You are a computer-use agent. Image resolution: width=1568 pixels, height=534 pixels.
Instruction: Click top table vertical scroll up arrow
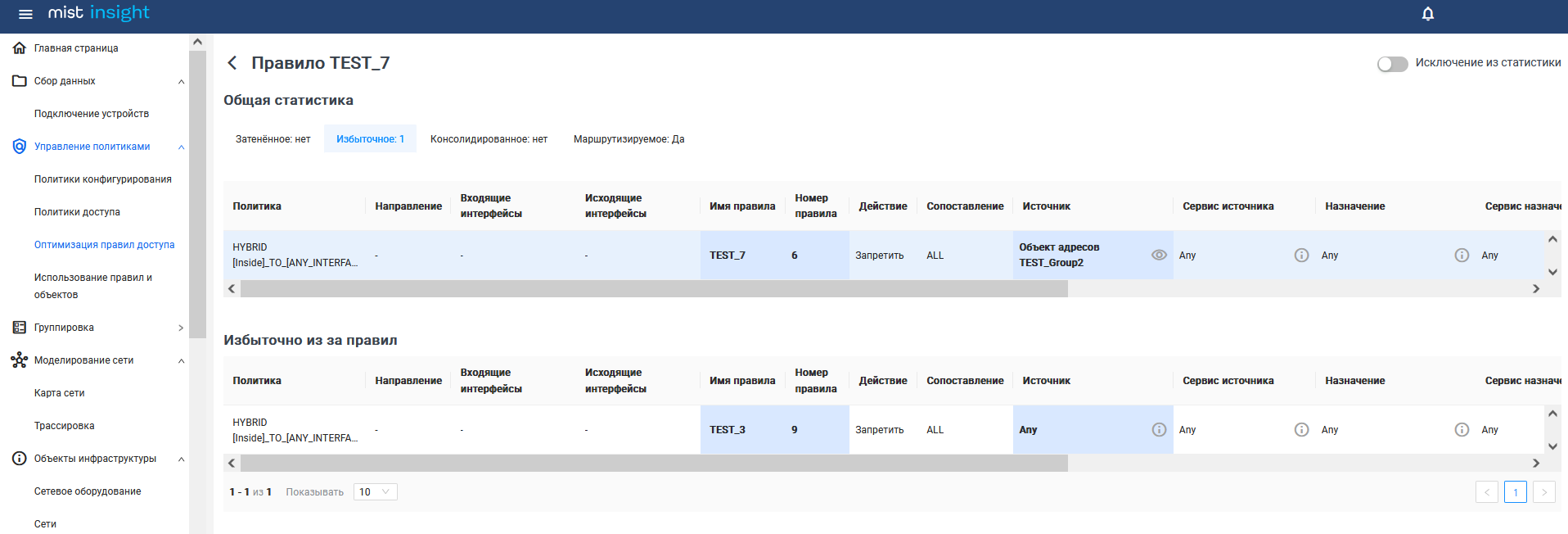tap(1552, 239)
